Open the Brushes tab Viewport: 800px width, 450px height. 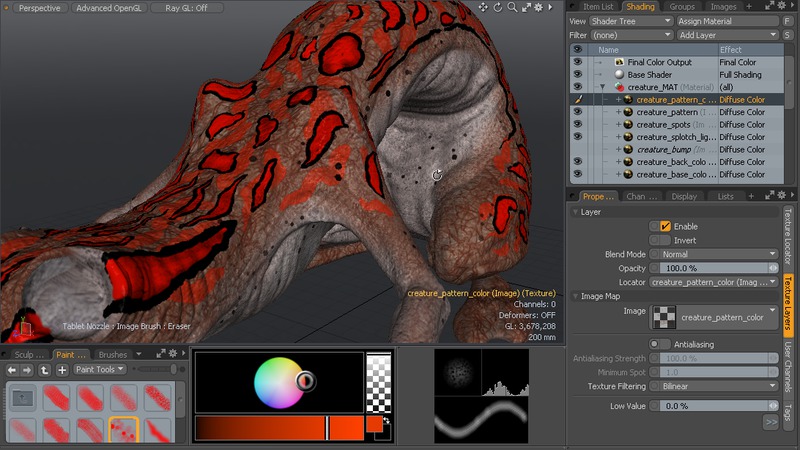[x=113, y=354]
